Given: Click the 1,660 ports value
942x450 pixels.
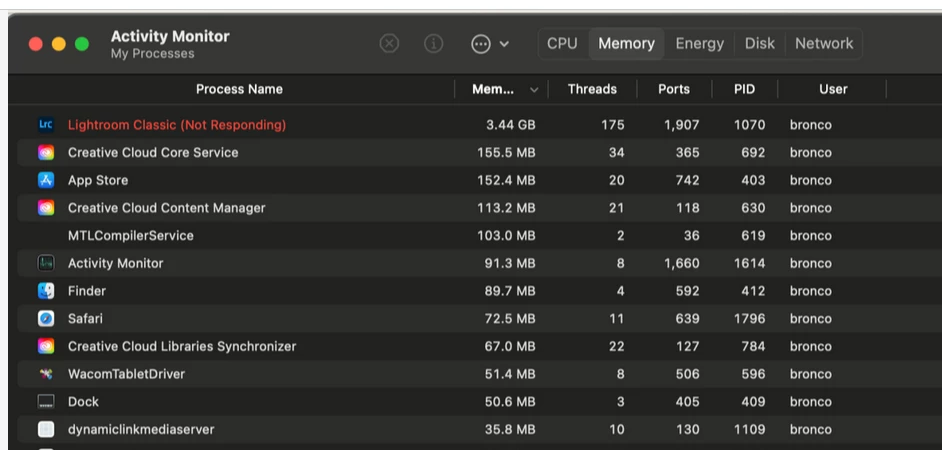Looking at the screenshot, I should coord(681,263).
